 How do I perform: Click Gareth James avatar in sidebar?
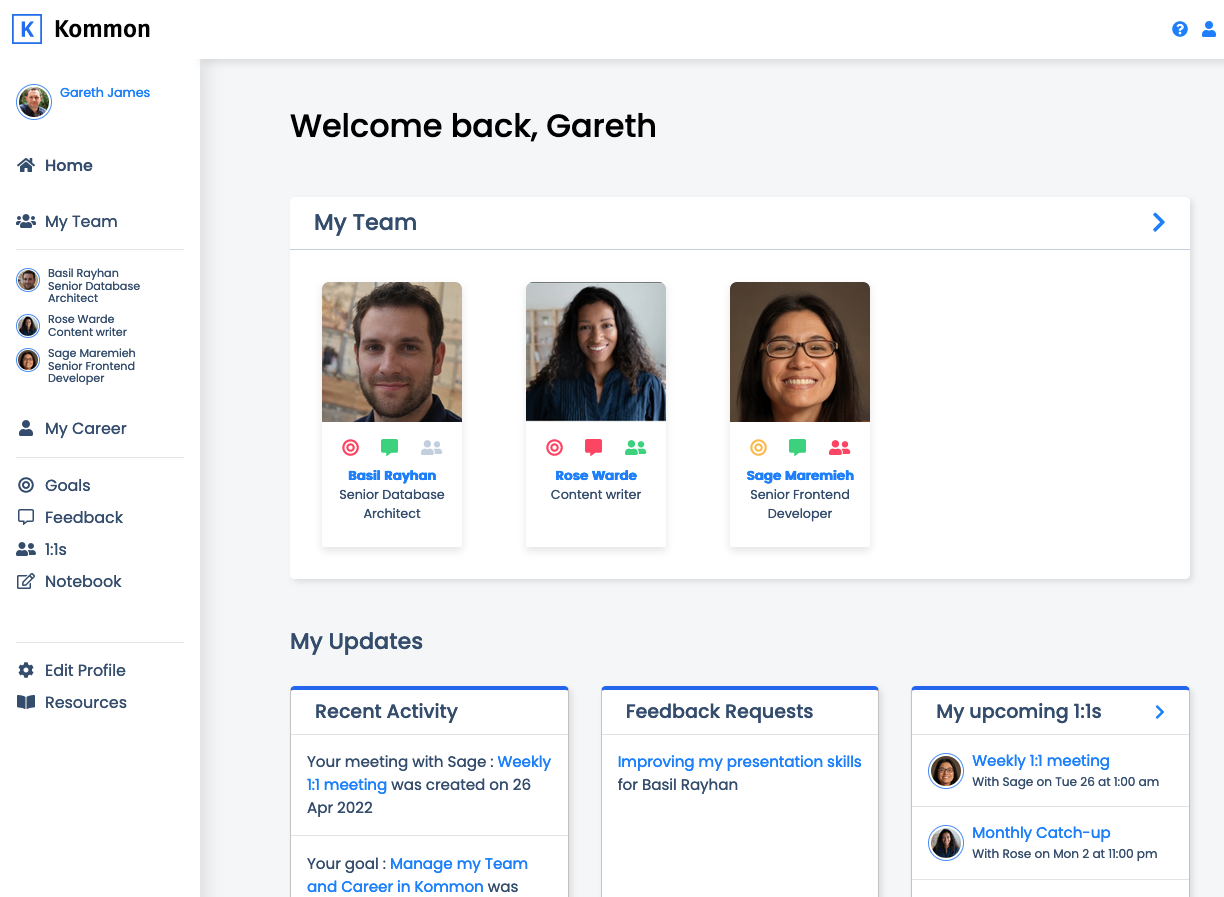click(34, 102)
